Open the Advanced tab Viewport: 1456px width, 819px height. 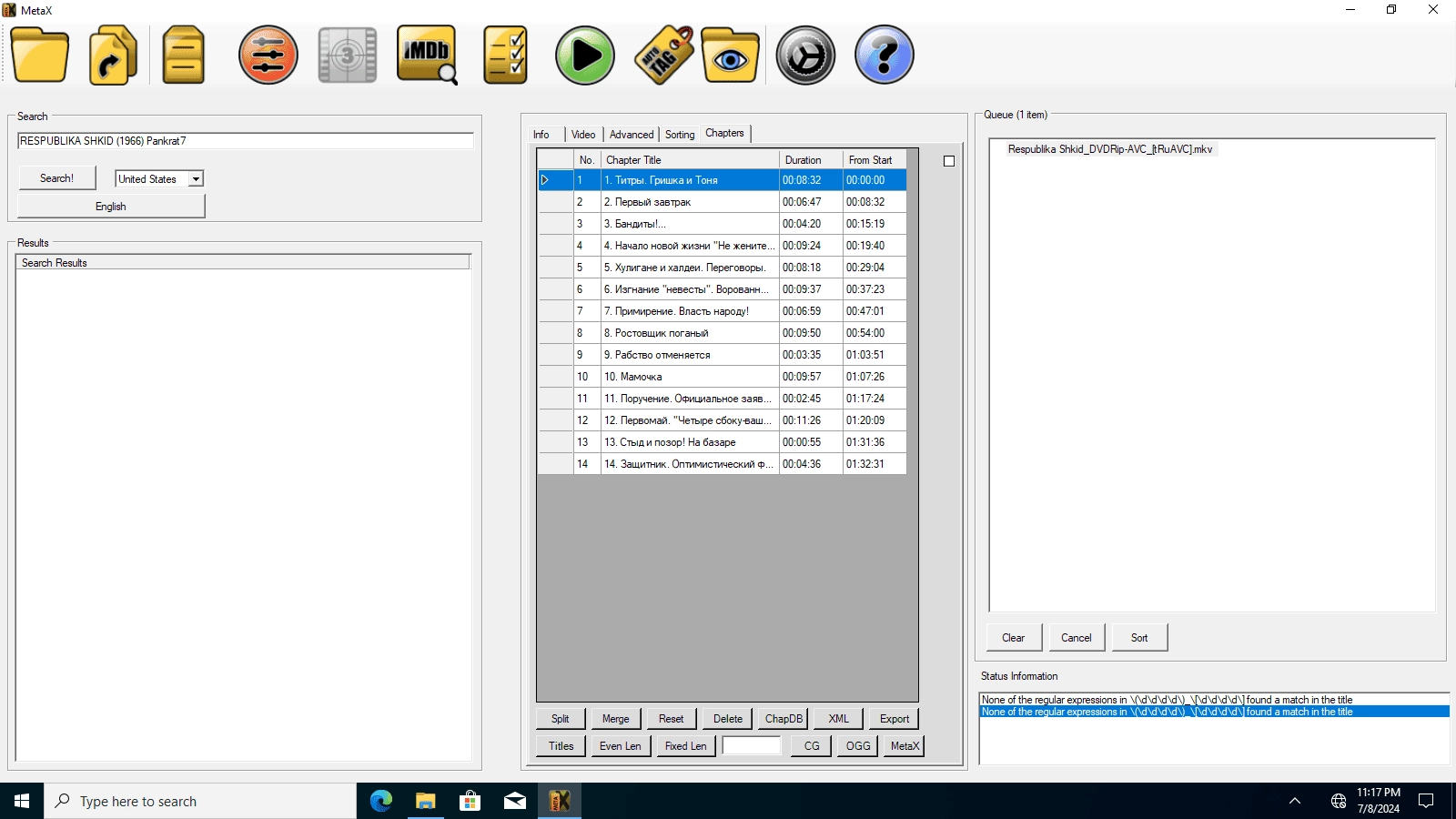click(x=632, y=135)
